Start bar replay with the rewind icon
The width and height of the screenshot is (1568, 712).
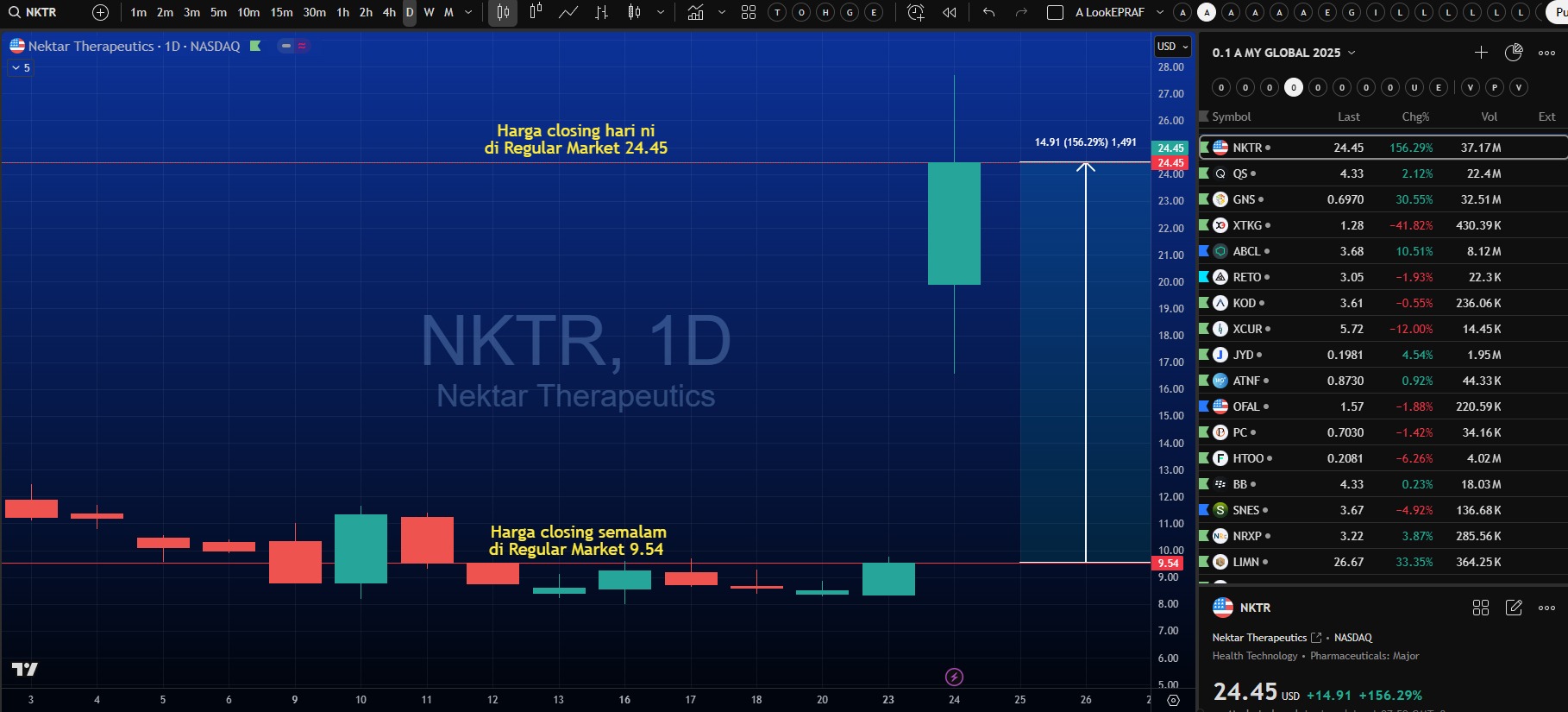[950, 12]
